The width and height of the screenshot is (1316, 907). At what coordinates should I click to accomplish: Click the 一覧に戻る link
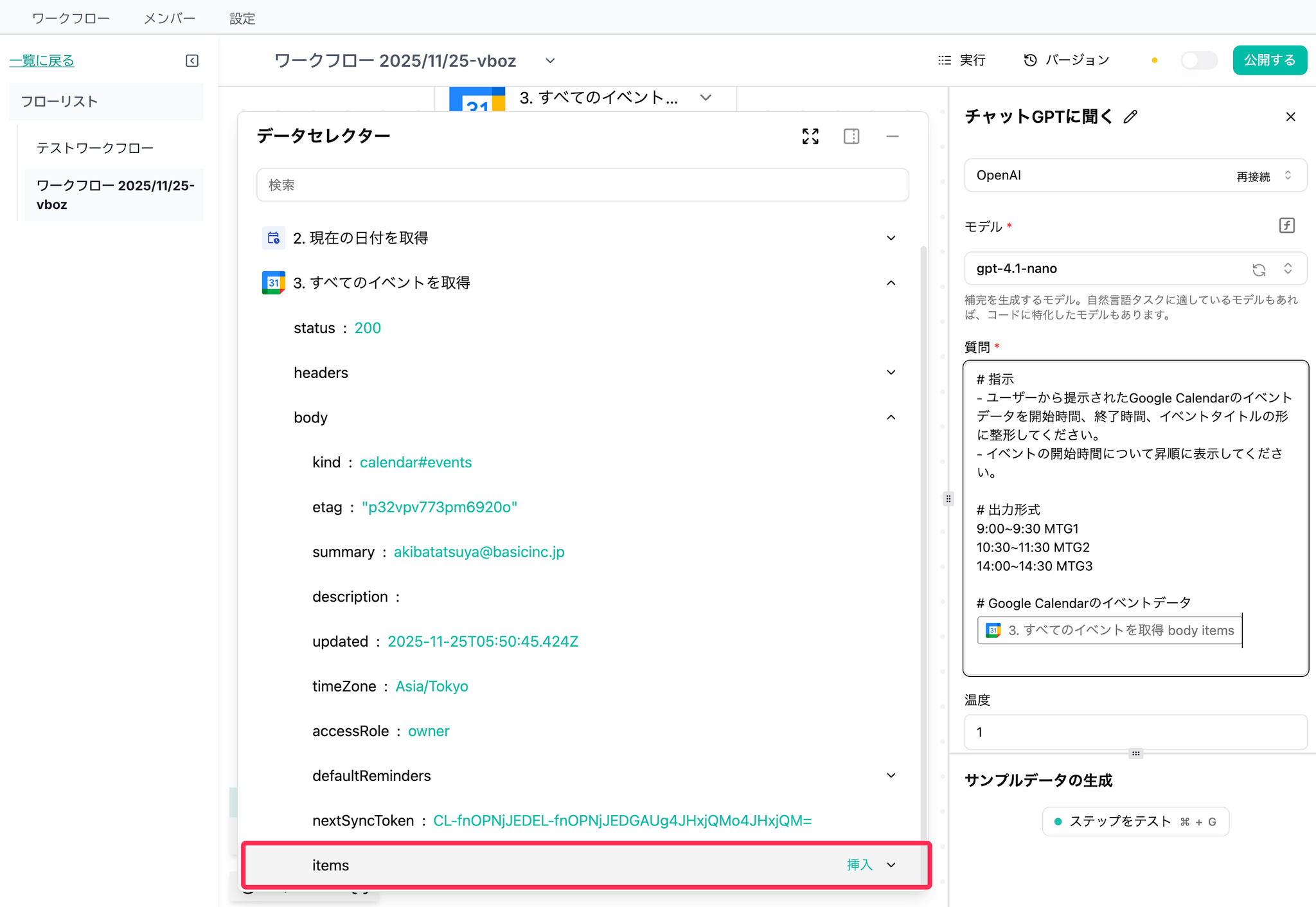point(42,60)
